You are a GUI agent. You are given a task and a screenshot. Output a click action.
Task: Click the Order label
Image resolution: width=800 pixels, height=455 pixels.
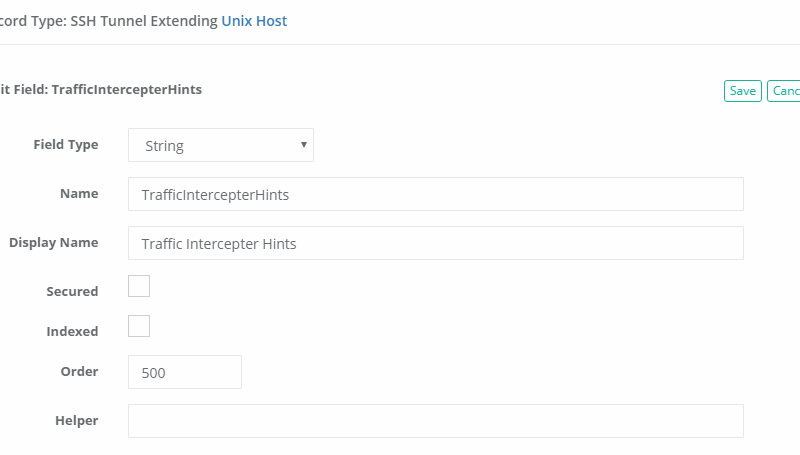coord(80,371)
